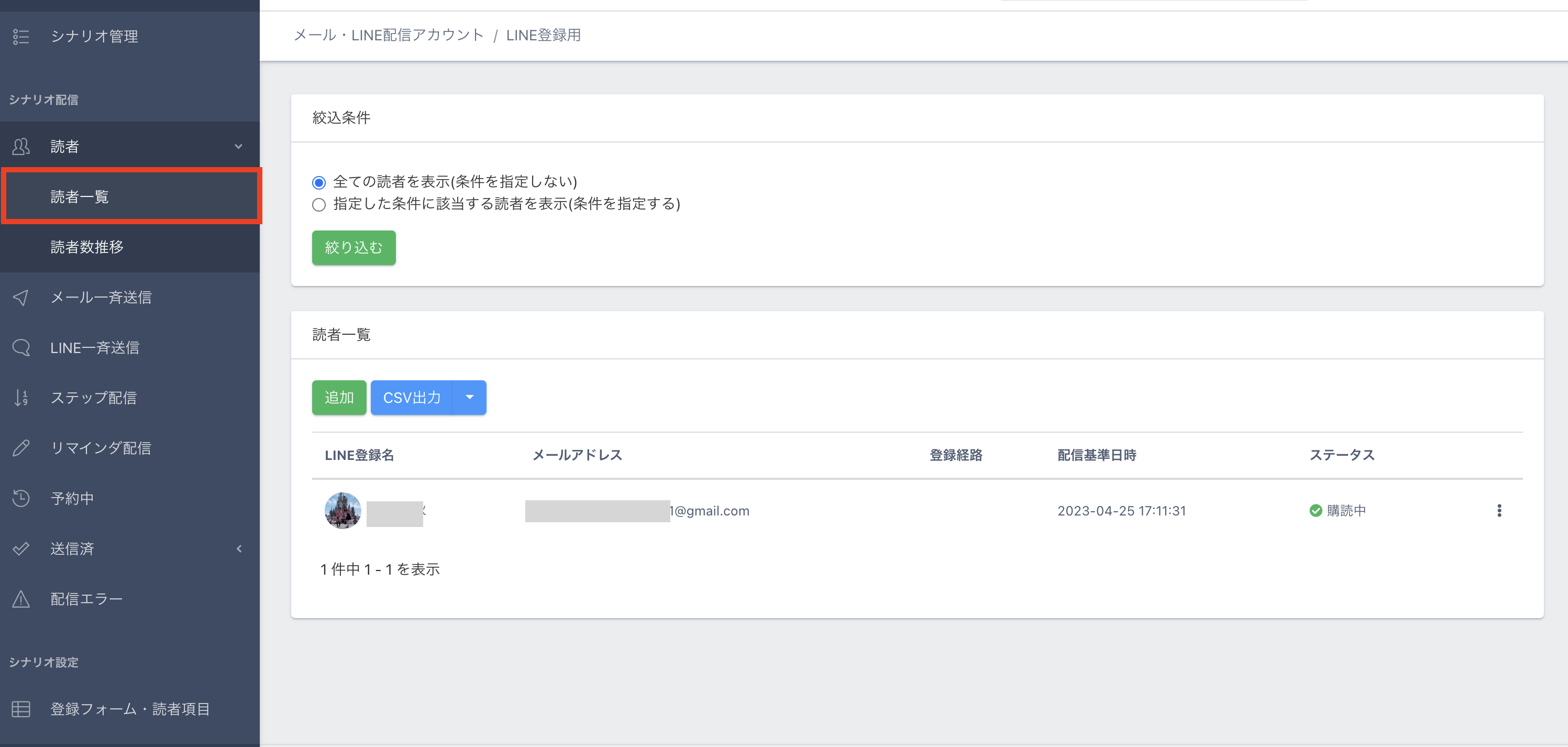
Task: Click the step delivery sort icon
Action: 21,398
